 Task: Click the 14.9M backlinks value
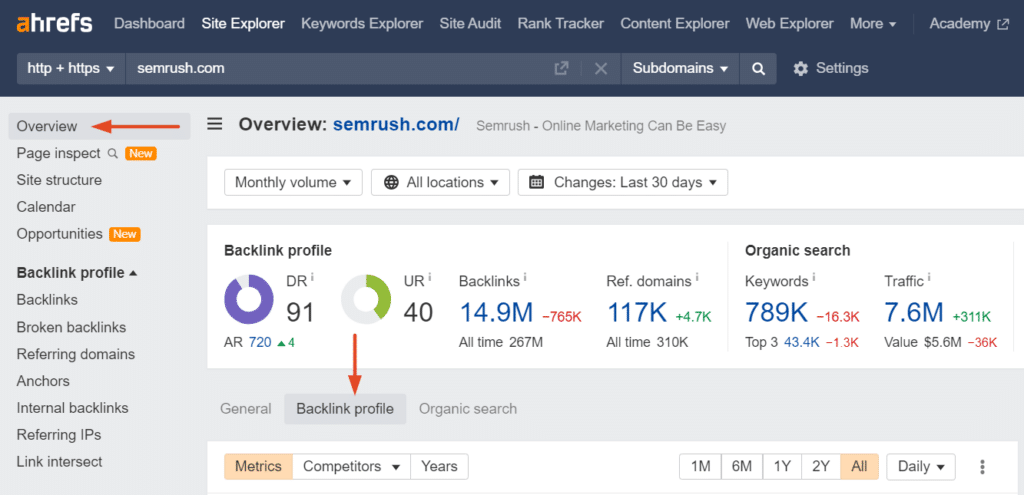(x=496, y=313)
